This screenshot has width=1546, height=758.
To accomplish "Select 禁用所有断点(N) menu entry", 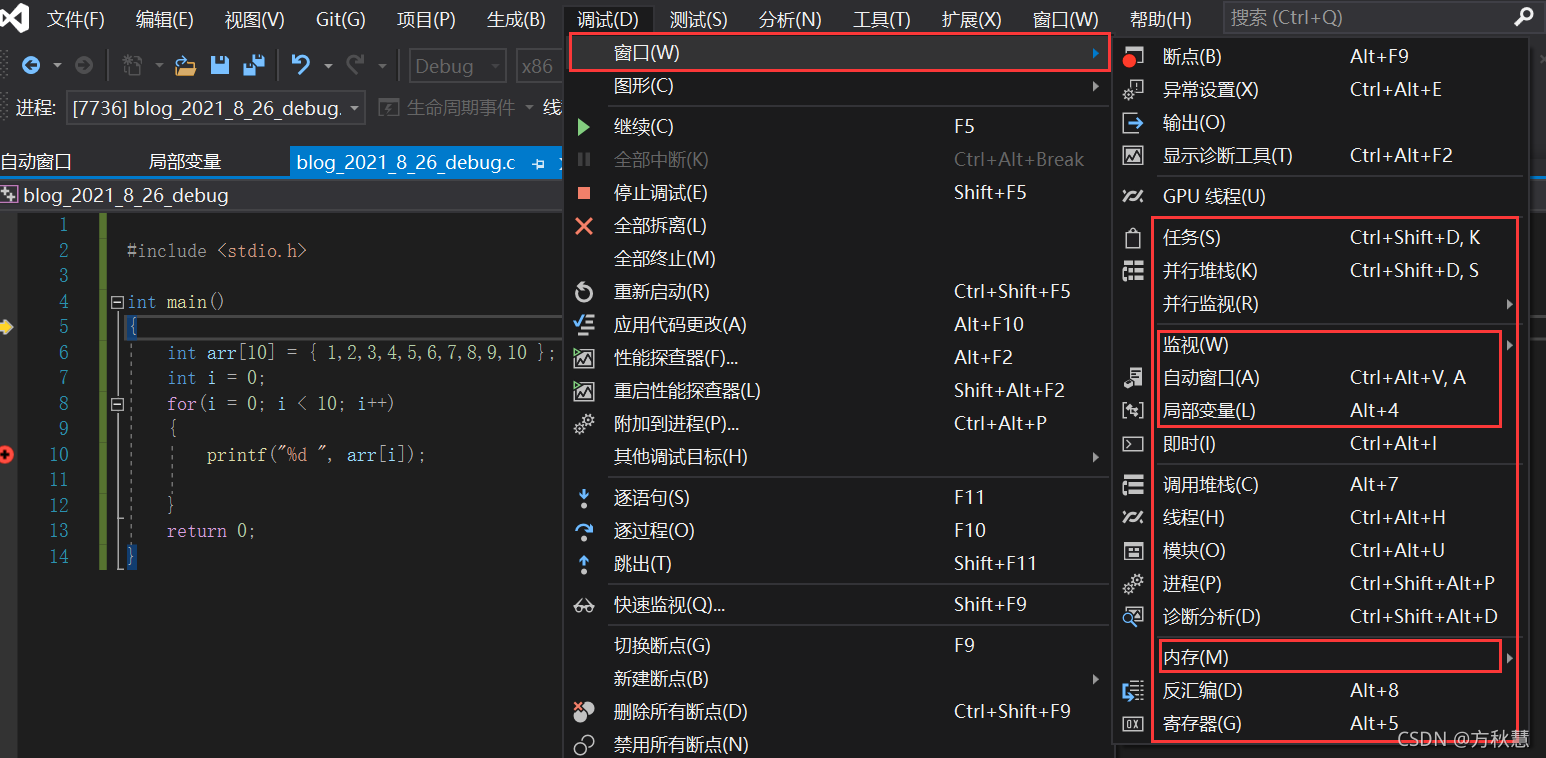I will (x=837, y=745).
